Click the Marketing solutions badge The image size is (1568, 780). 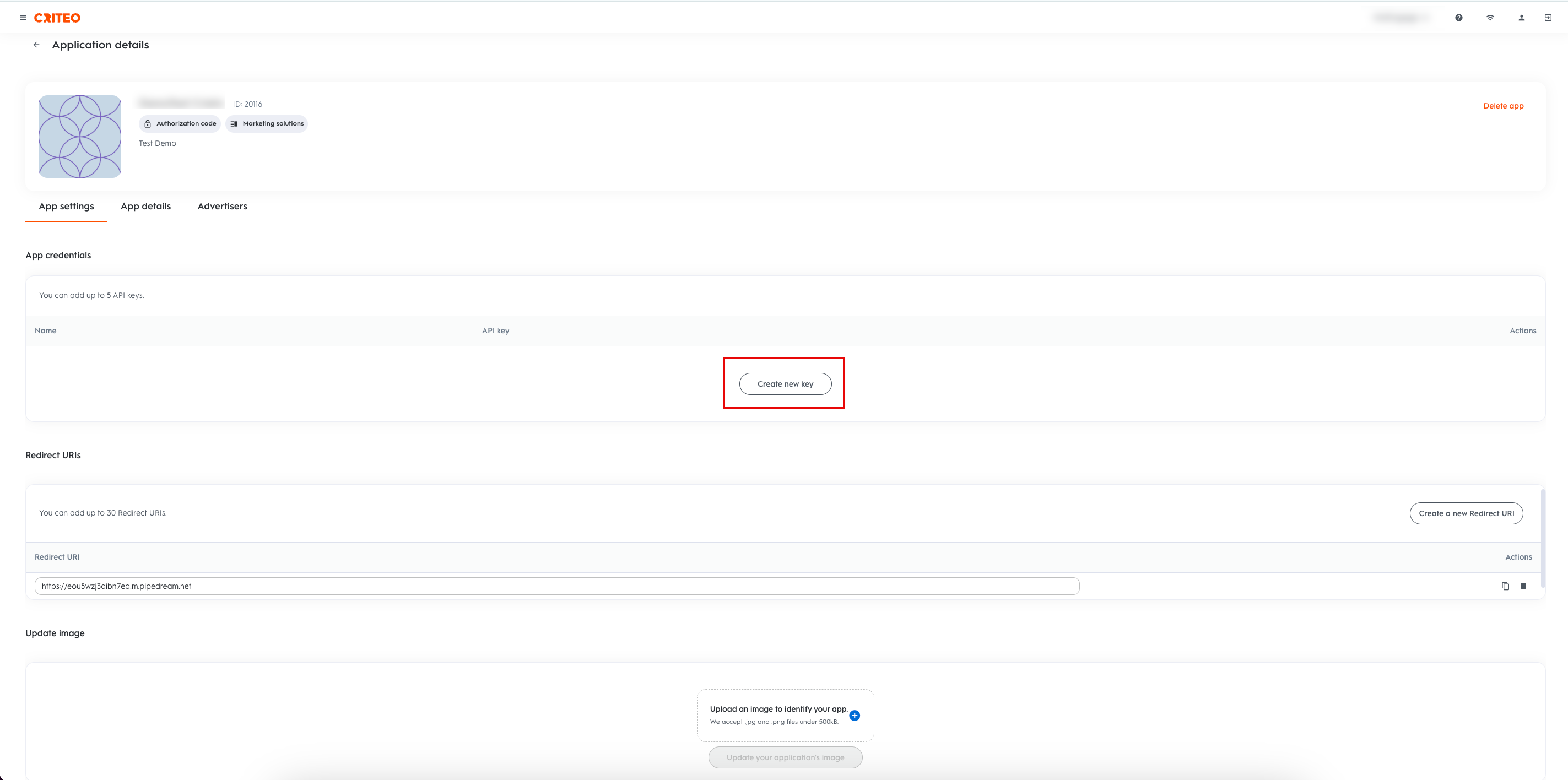click(x=267, y=123)
